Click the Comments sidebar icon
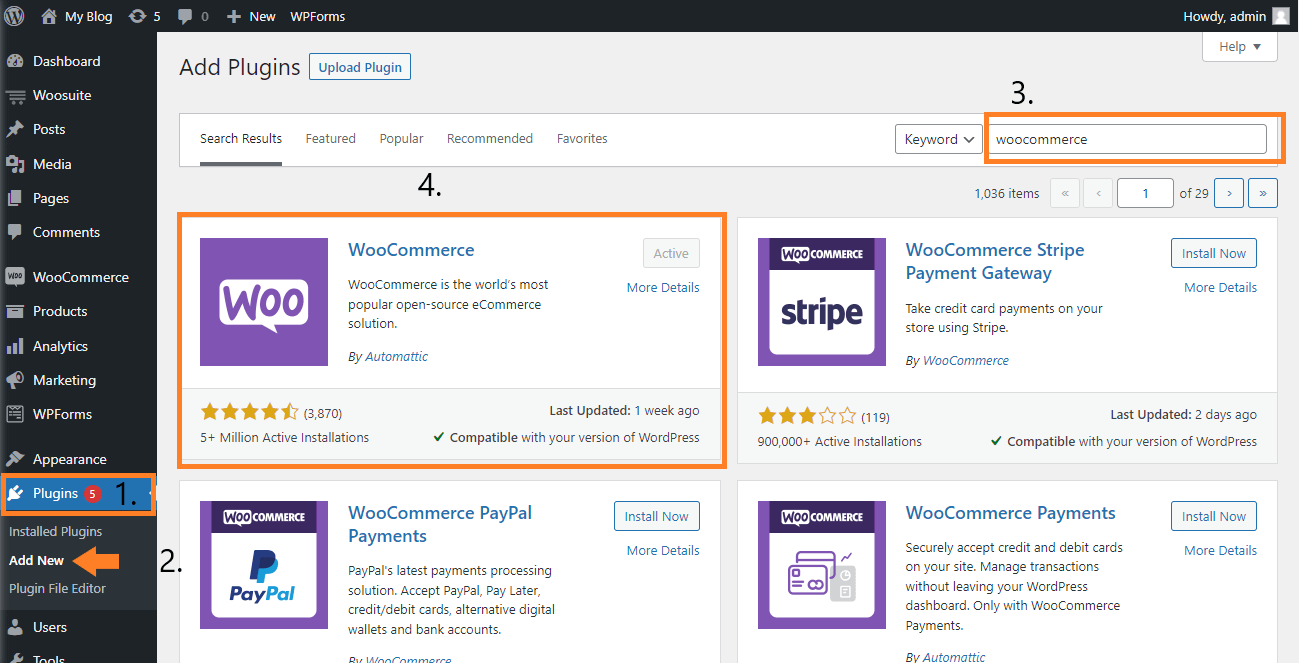The height and width of the screenshot is (663, 1299). [x=15, y=232]
